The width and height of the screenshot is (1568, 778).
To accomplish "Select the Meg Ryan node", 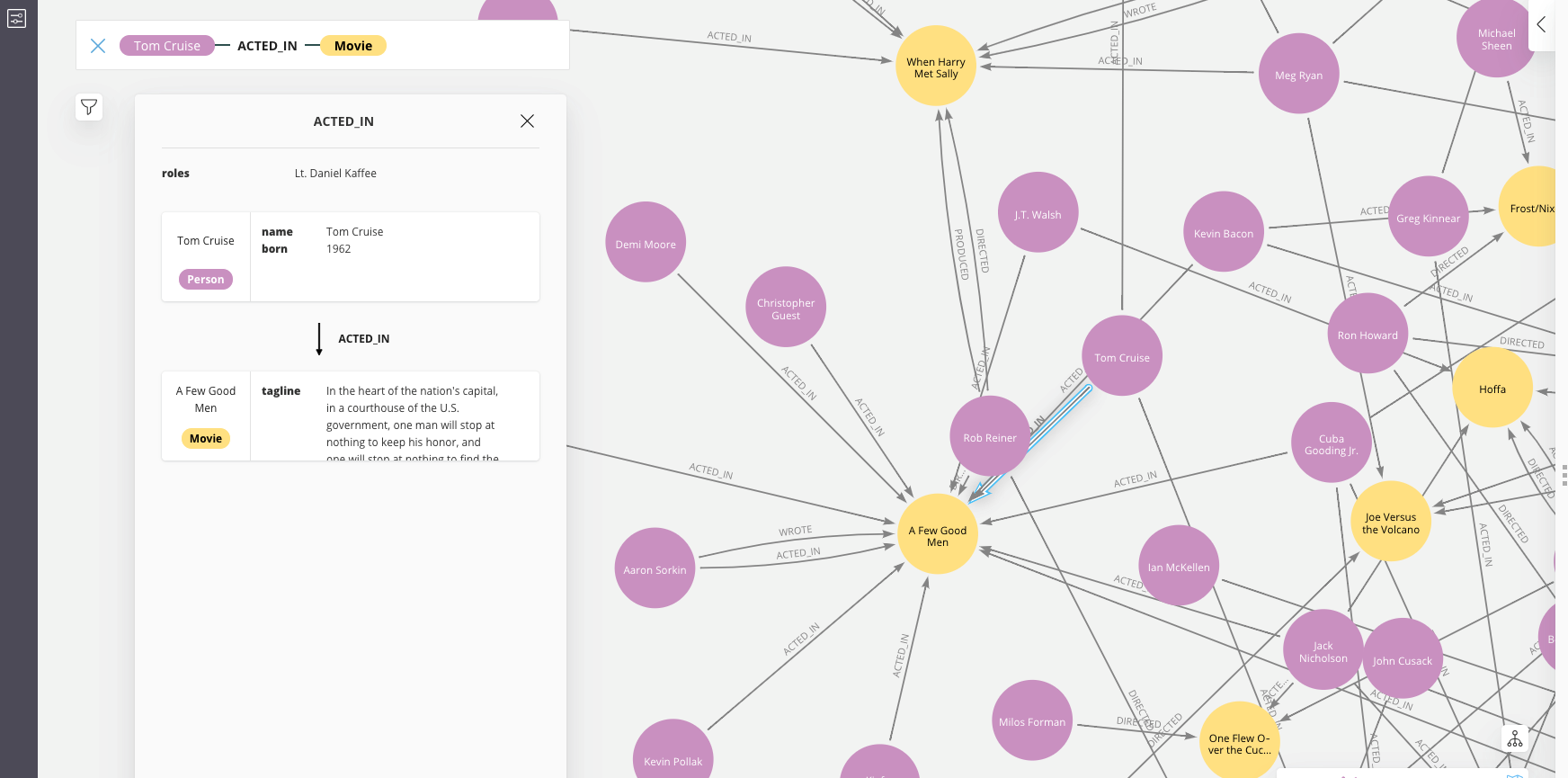I will coord(1299,74).
